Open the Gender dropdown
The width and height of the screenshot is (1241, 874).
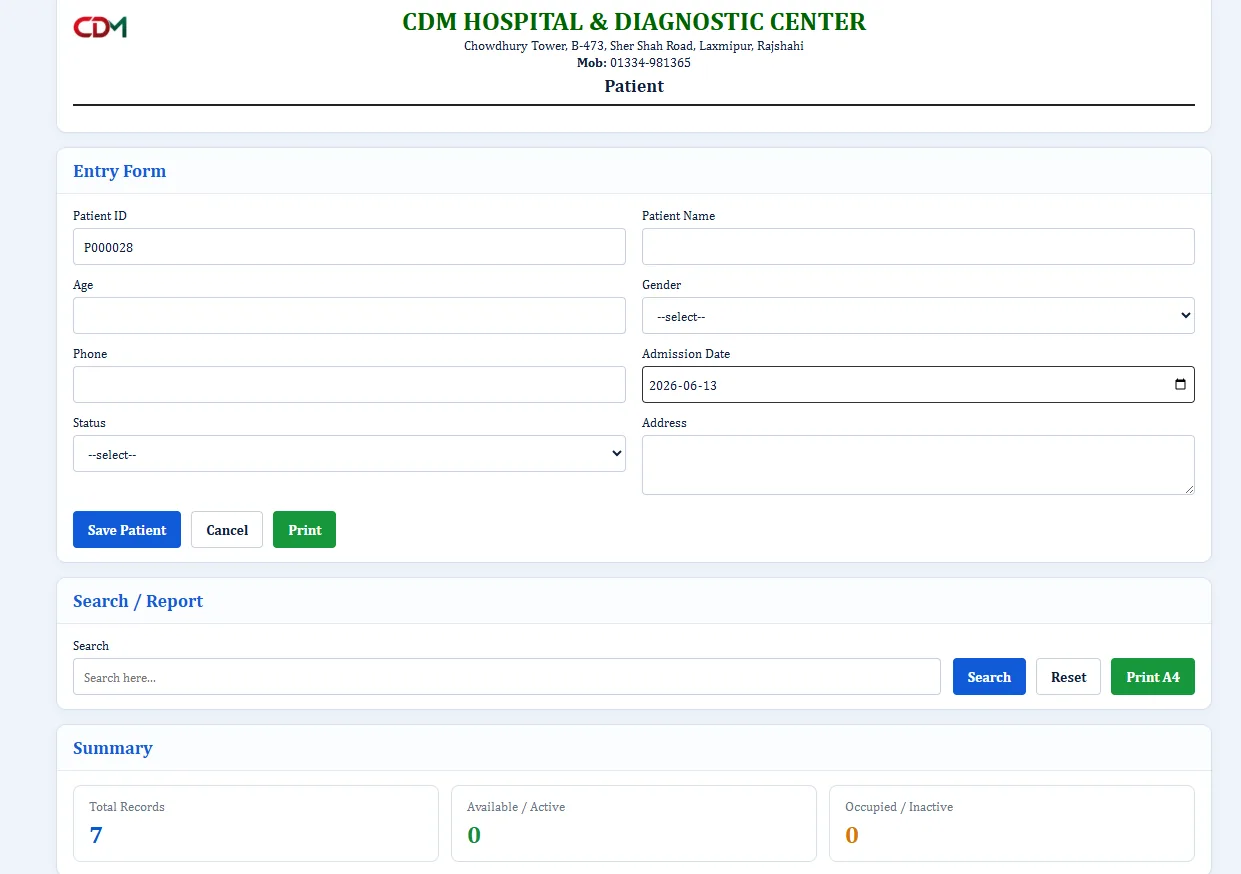(918, 316)
